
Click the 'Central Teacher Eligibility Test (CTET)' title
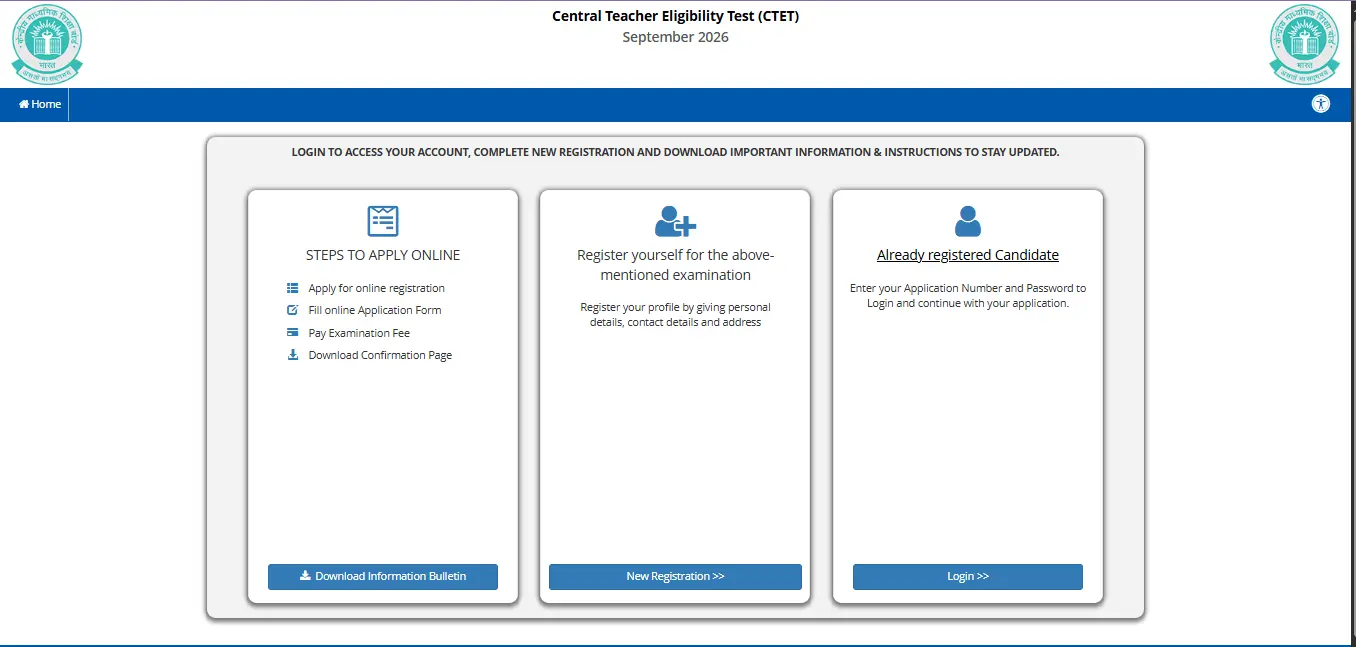tap(676, 16)
